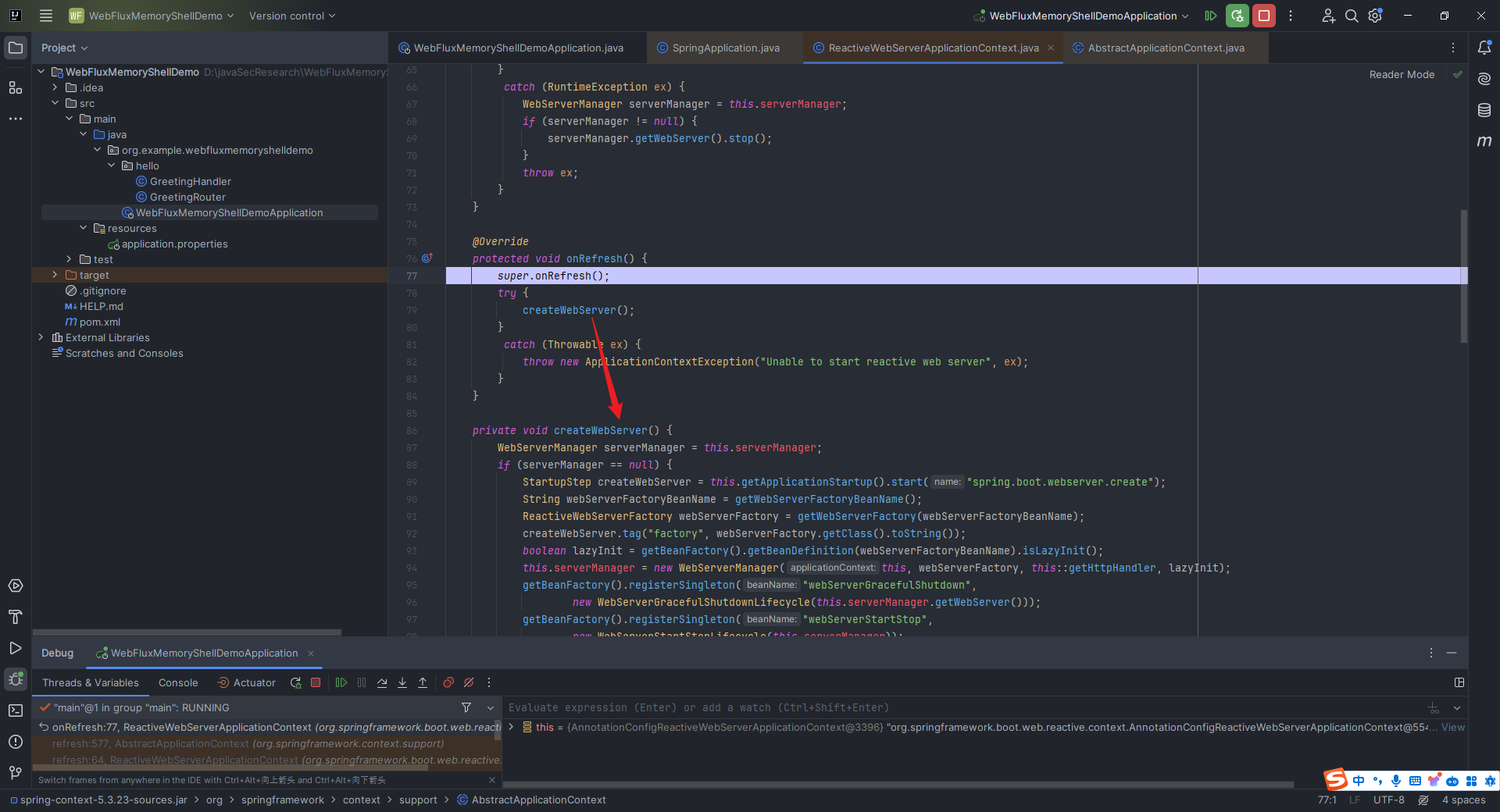Click Resume Program in debug panel toolbar
The width and height of the screenshot is (1500, 812).
tap(341, 682)
